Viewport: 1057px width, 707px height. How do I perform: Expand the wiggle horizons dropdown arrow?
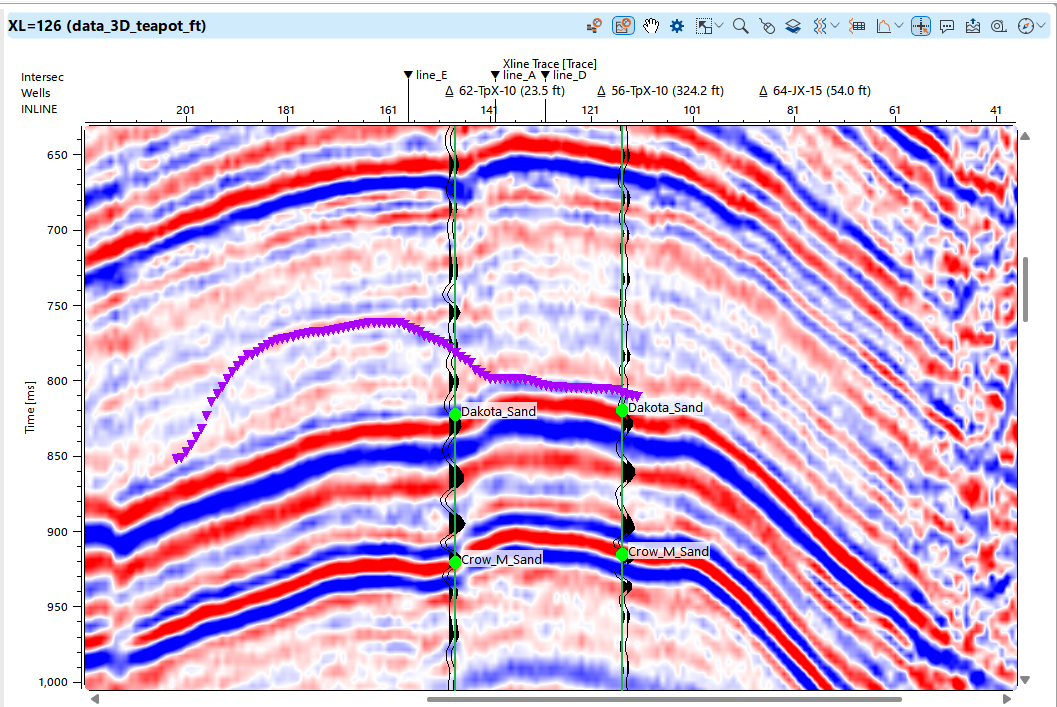point(835,26)
